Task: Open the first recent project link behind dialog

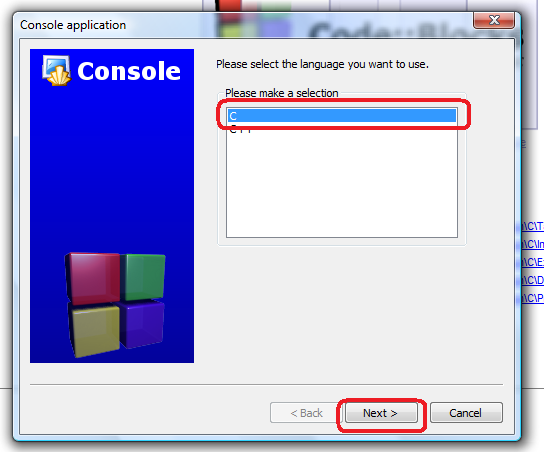Action: click(x=532, y=226)
